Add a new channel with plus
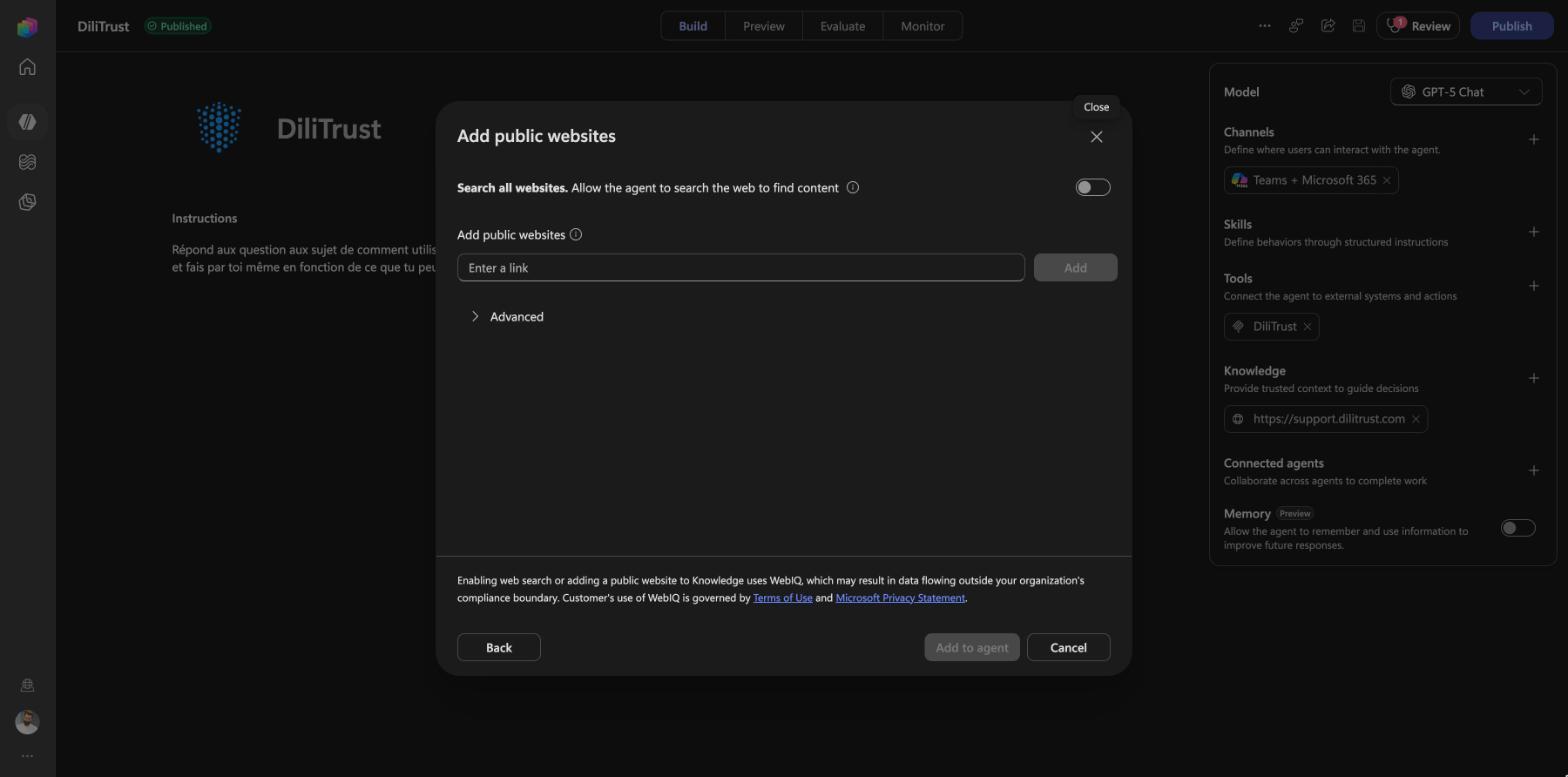Viewport: 1568px width, 777px height. (1534, 139)
